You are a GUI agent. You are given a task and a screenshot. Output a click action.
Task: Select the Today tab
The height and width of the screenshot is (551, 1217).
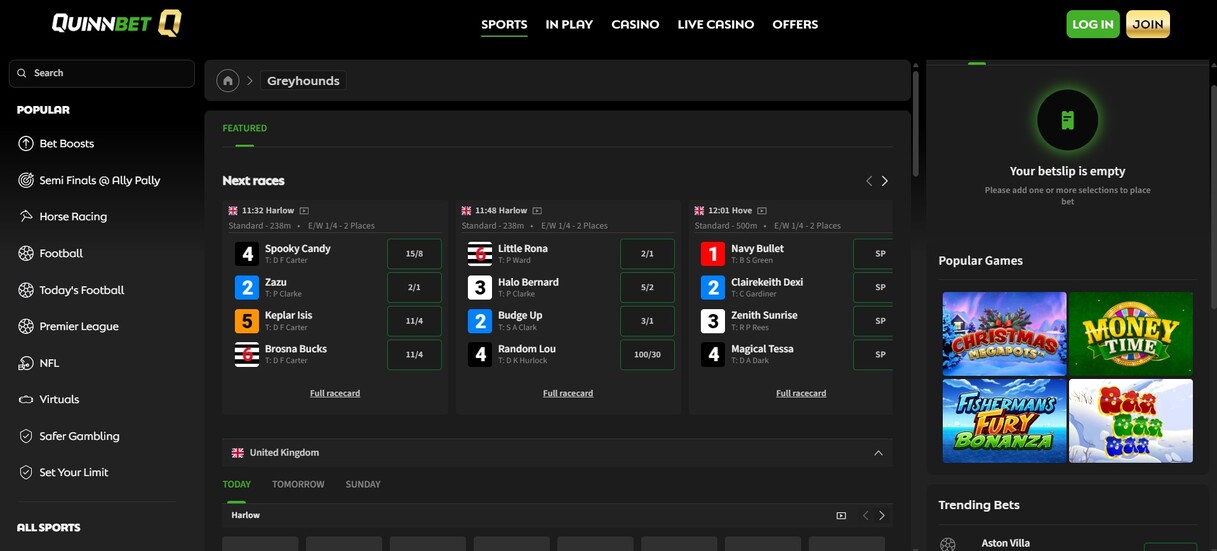(x=237, y=484)
